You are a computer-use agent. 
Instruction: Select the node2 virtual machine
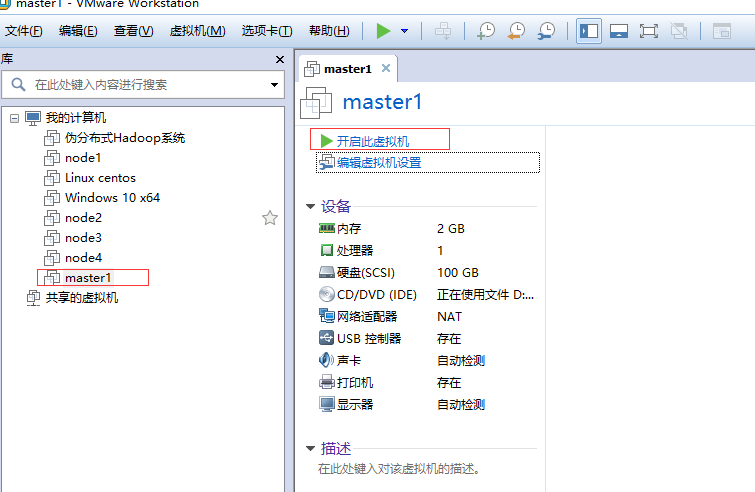83,218
